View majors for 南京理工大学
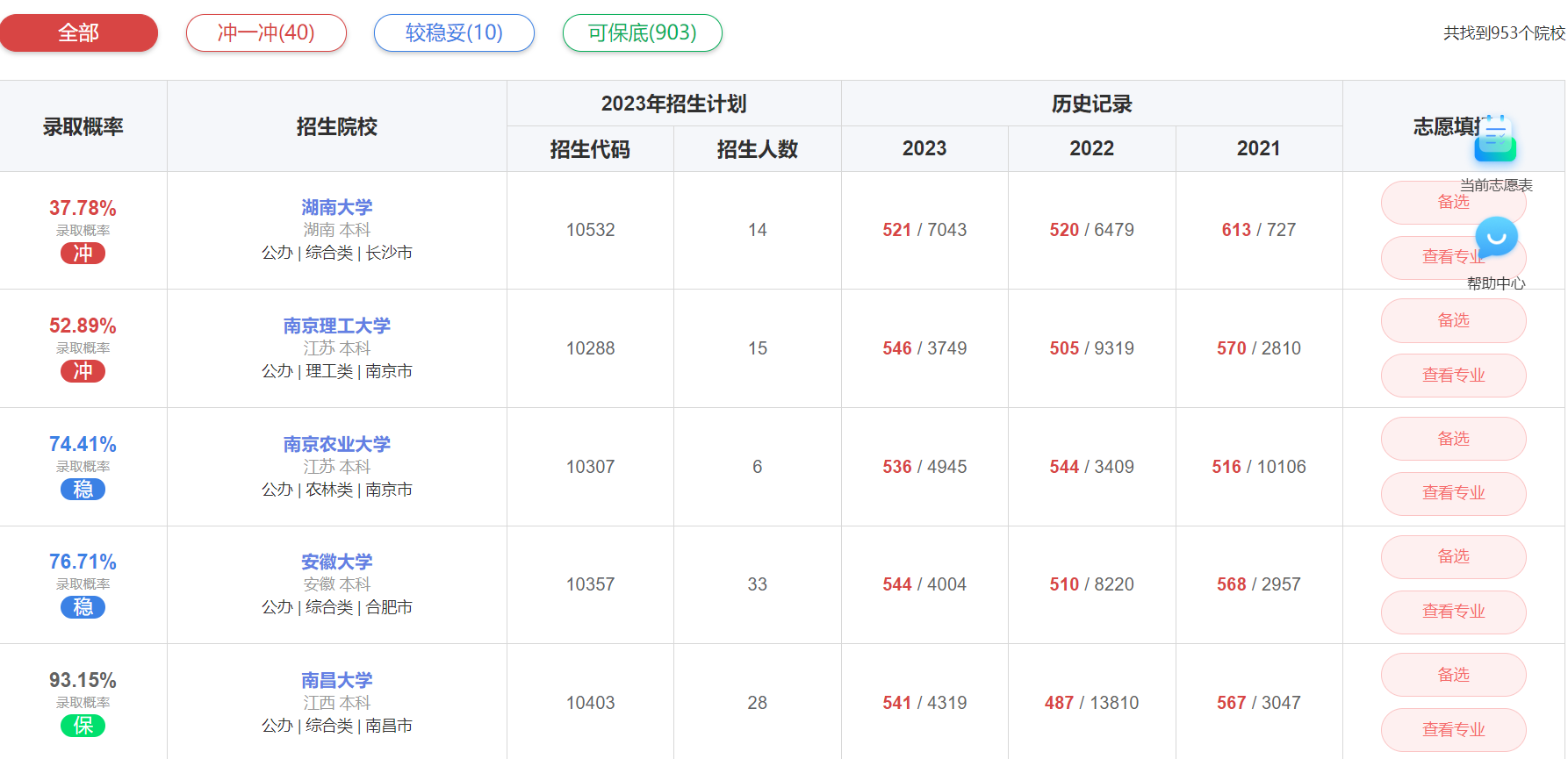This screenshot has width=1568, height=759. tap(1453, 376)
